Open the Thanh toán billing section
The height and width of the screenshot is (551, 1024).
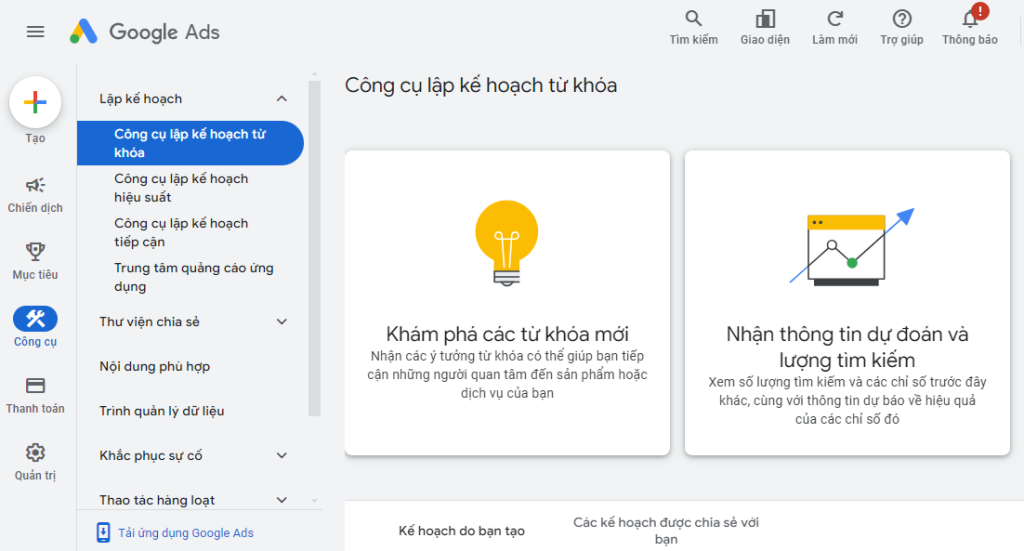click(35, 387)
